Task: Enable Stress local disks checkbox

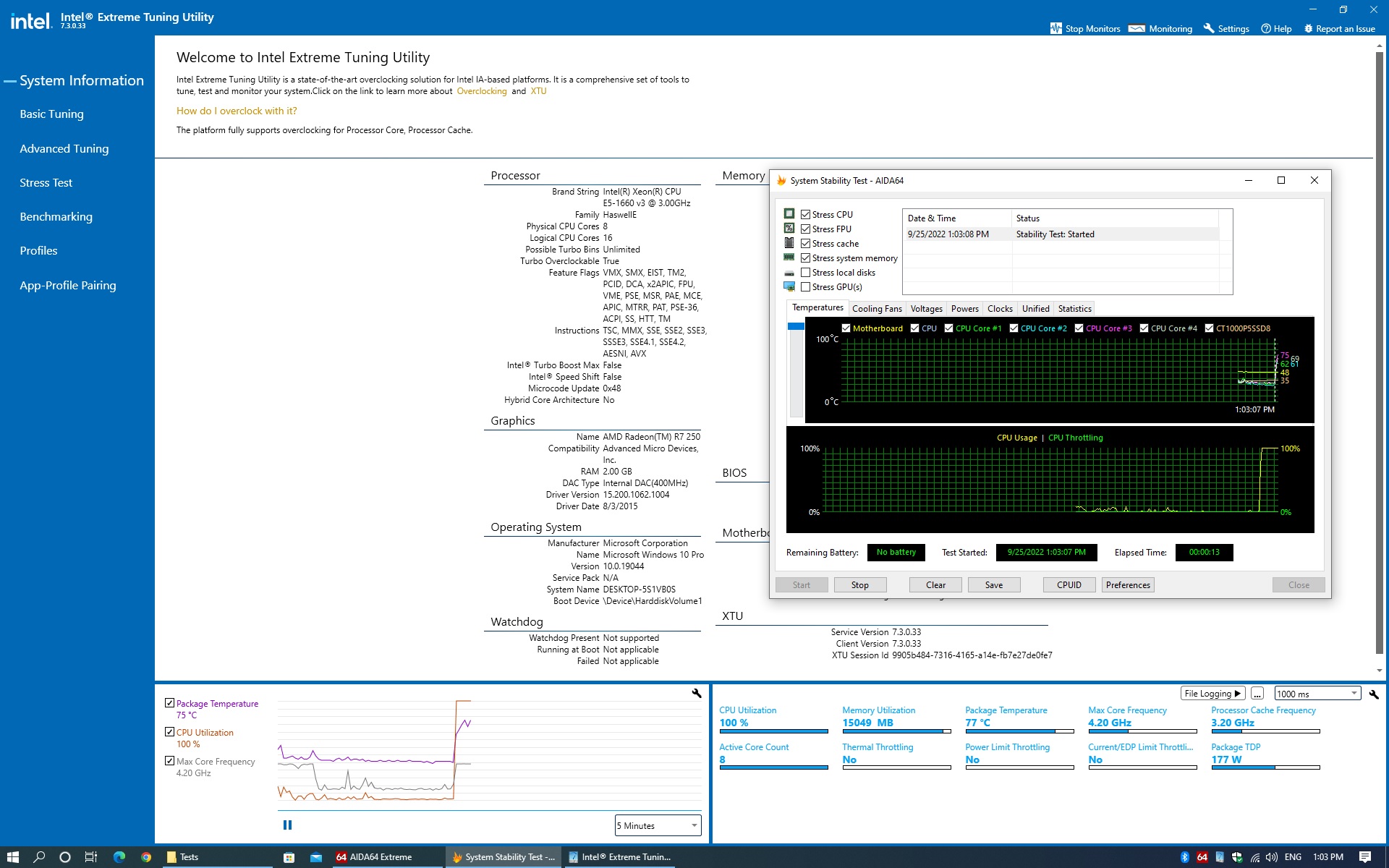Action: (x=805, y=273)
